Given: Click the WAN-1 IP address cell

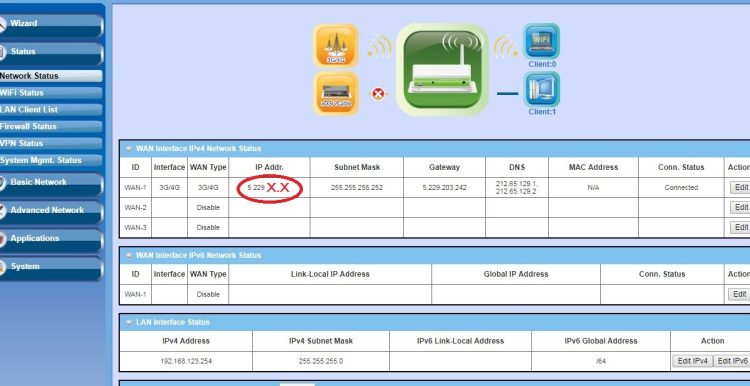Looking at the screenshot, I should click(269, 188).
